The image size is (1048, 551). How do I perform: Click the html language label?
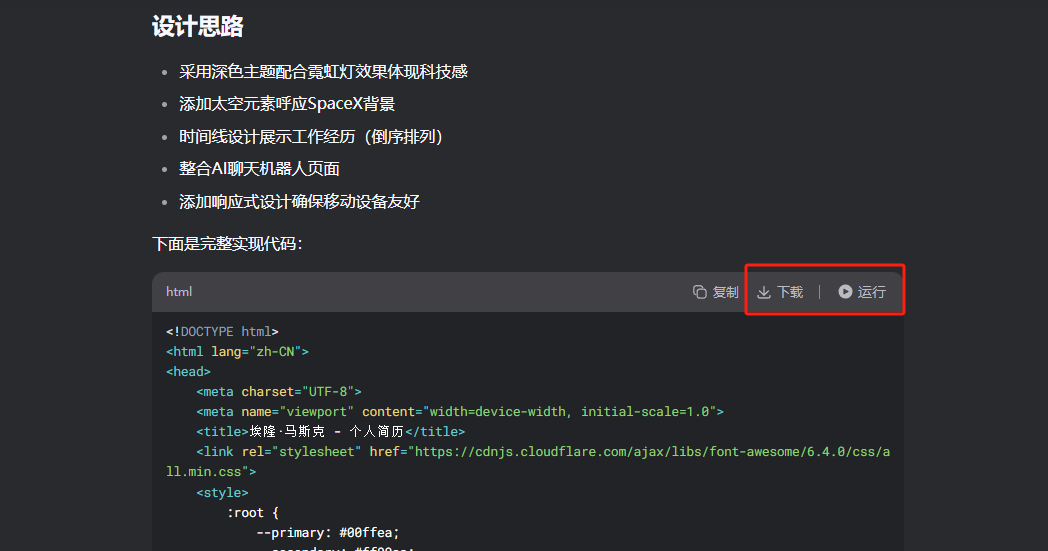pos(179,292)
